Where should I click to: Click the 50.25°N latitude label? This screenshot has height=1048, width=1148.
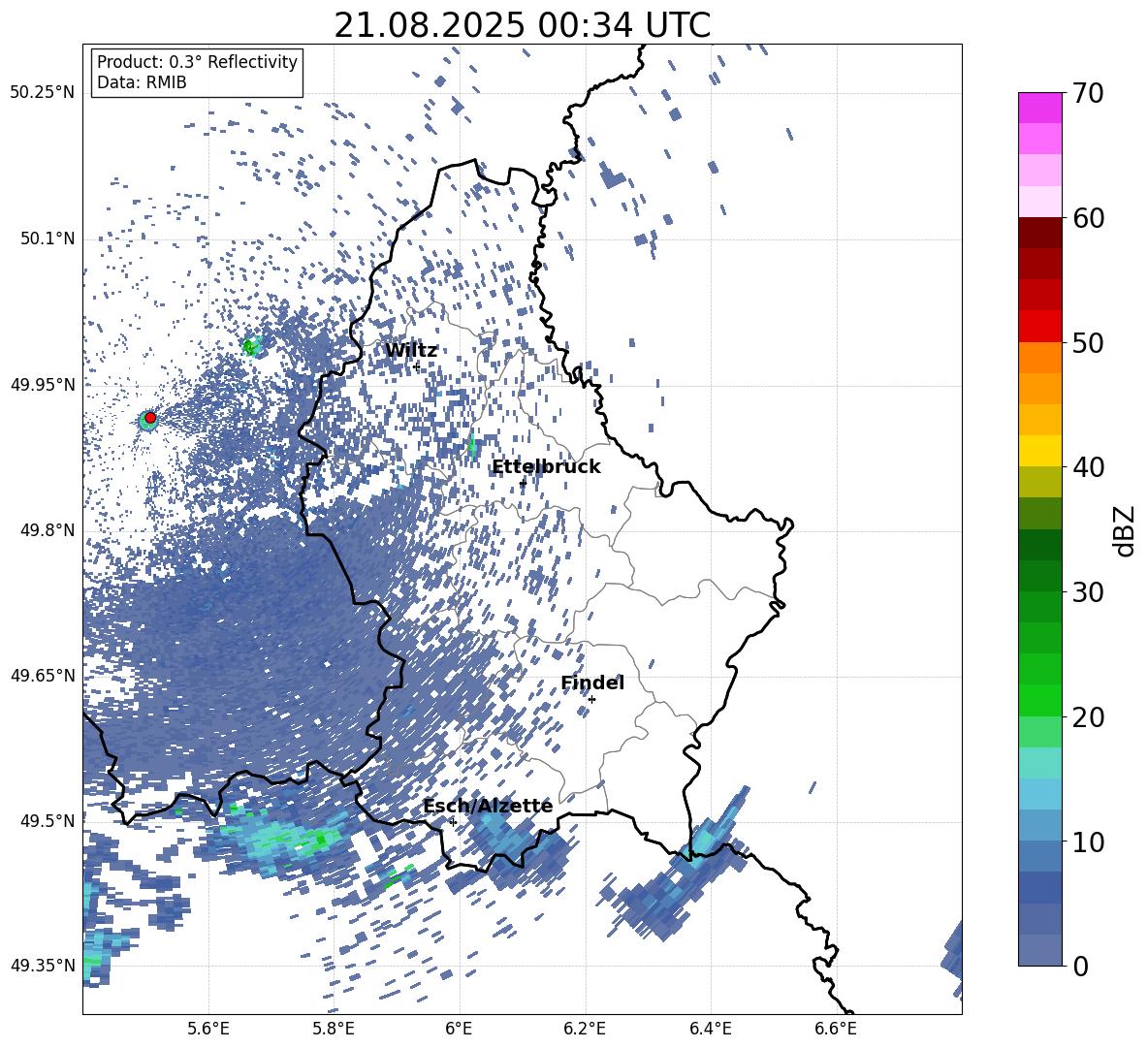(43, 93)
